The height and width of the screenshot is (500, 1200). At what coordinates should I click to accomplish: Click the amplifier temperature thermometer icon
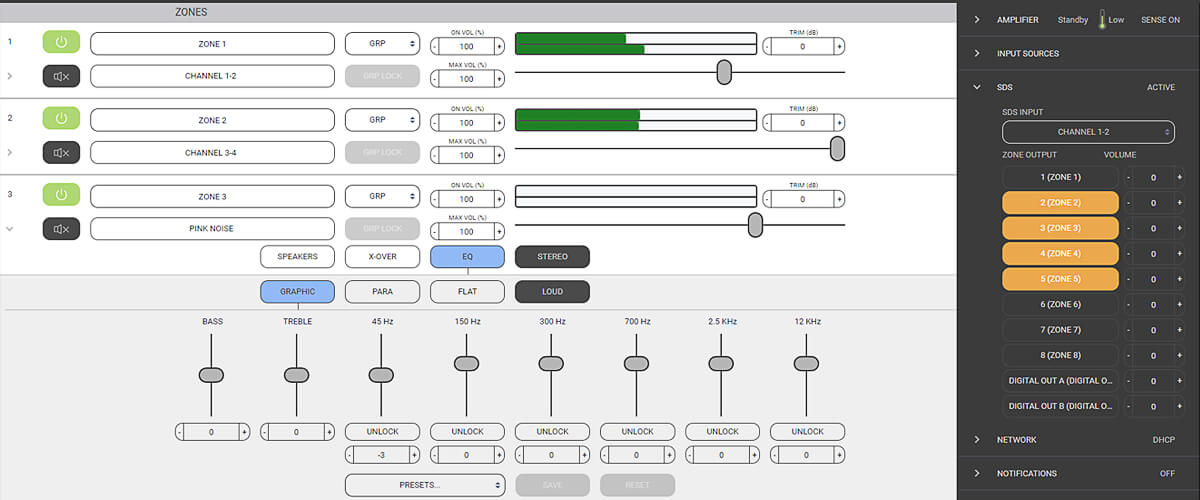click(1101, 20)
